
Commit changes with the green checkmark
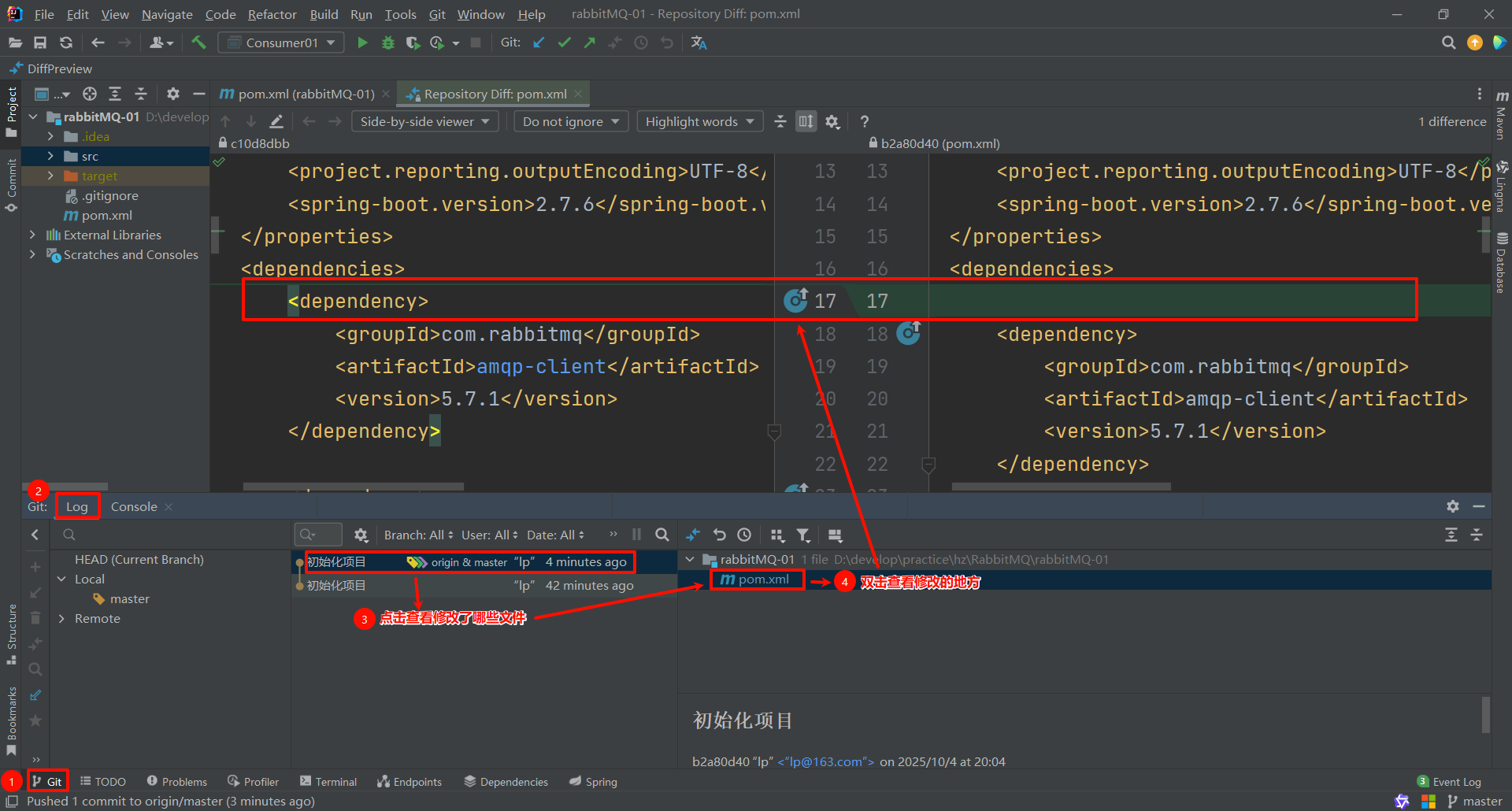coord(564,43)
